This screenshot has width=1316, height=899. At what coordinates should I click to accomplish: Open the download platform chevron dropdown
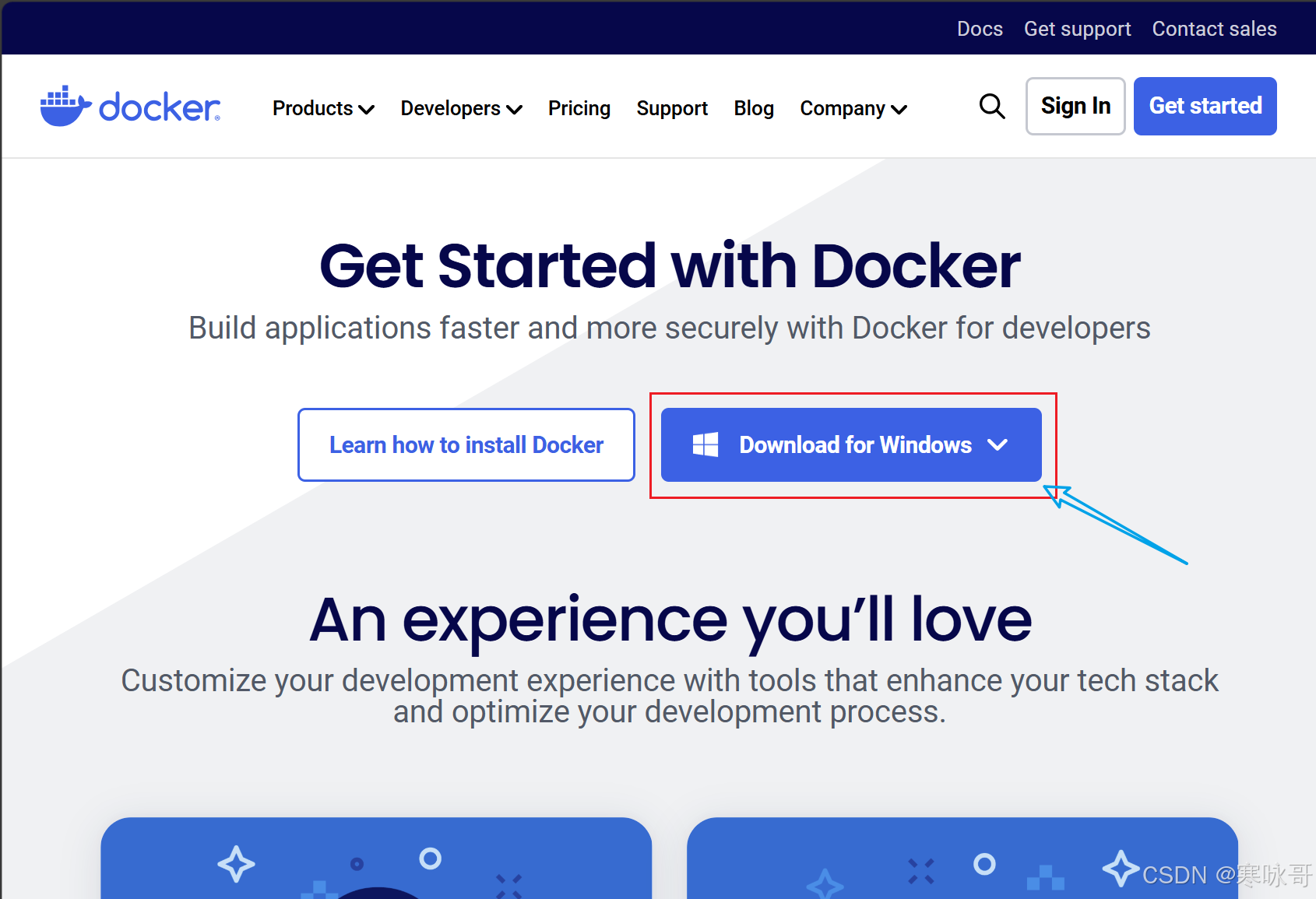coord(998,445)
